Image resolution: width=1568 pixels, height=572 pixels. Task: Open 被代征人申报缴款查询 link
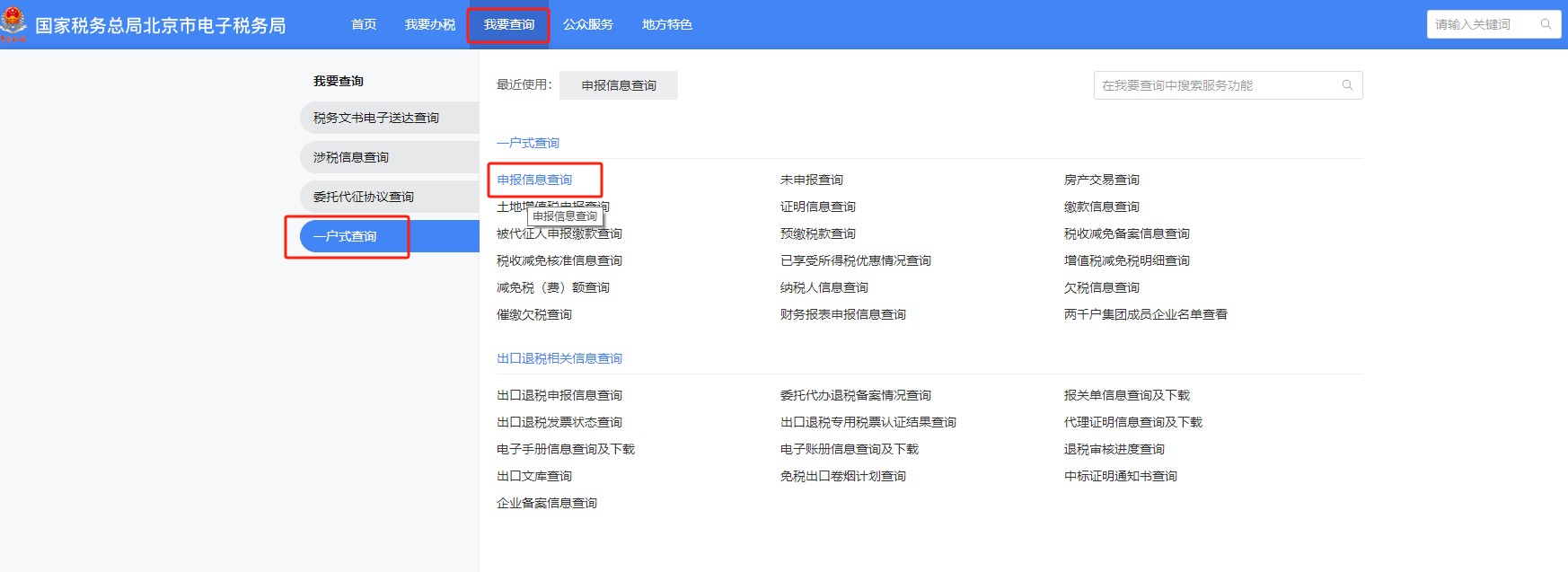[559, 235]
